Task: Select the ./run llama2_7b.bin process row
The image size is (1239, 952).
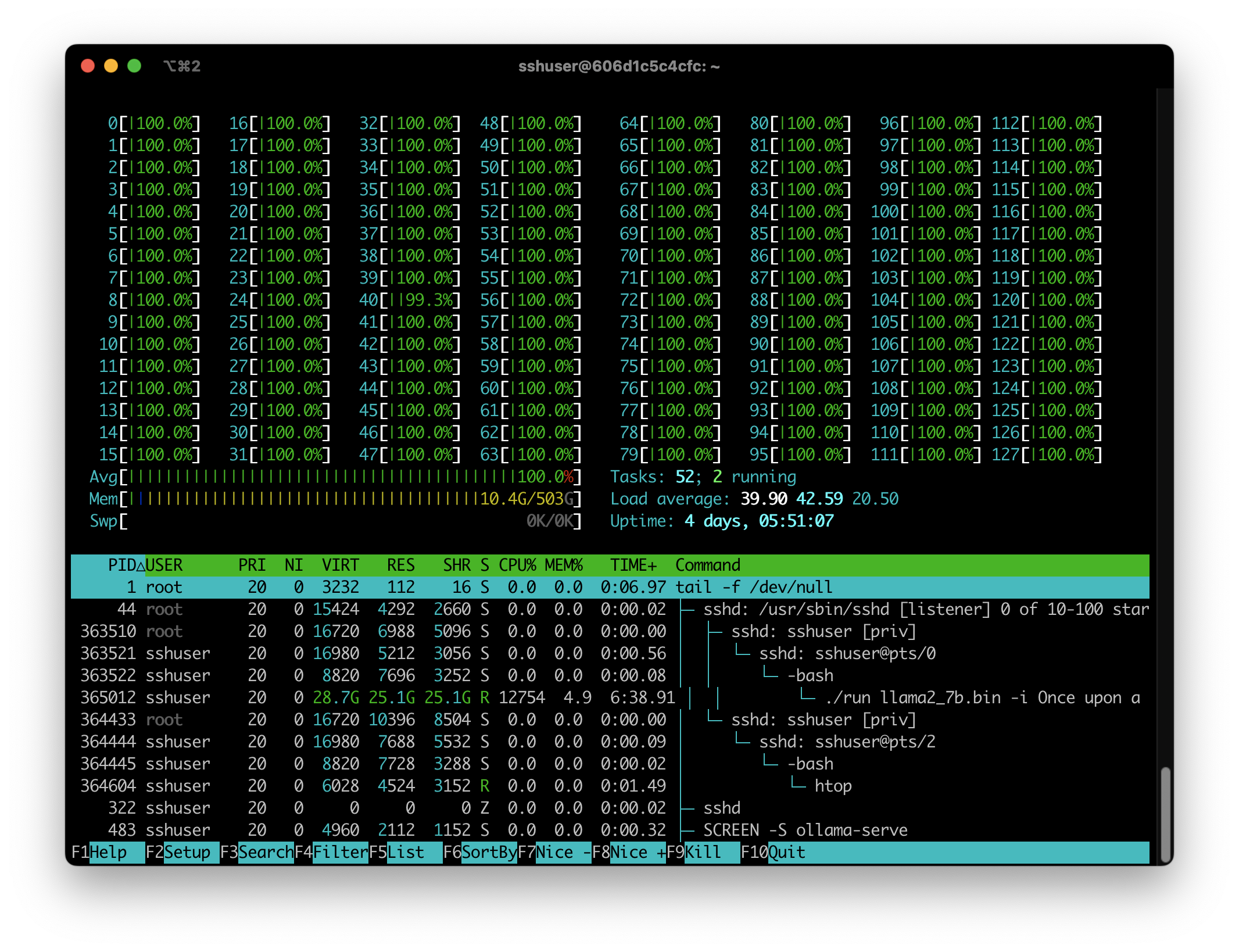Action: (610, 697)
